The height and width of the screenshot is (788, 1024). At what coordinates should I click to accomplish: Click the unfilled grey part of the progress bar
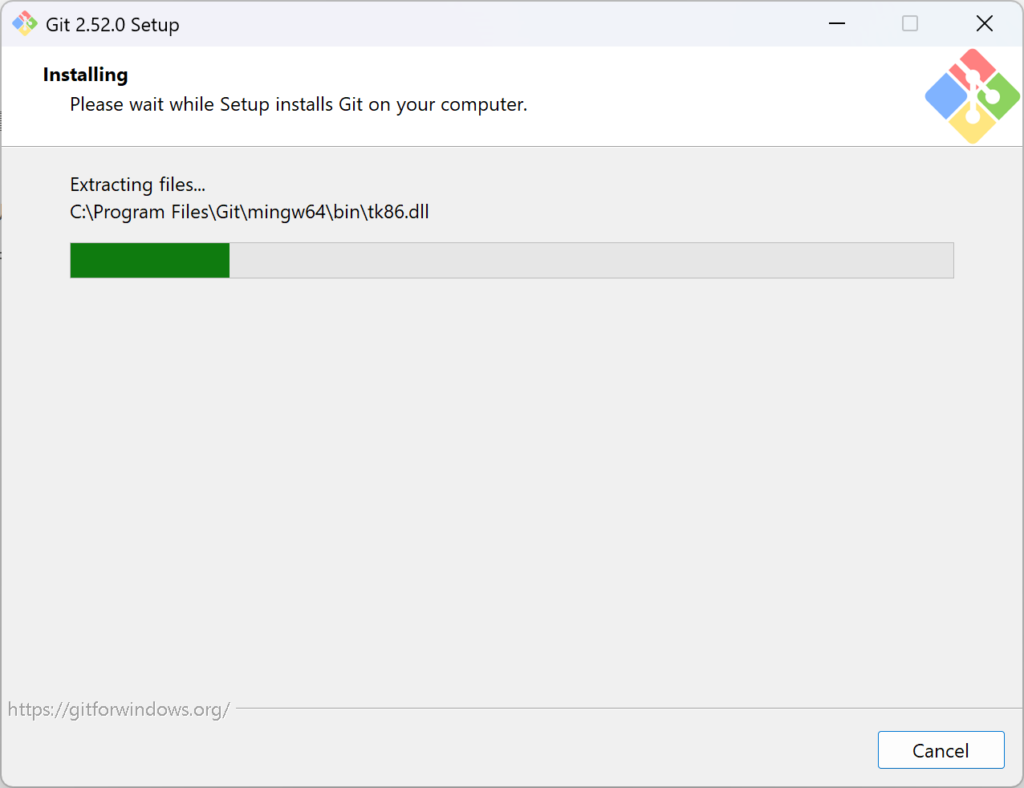point(590,260)
